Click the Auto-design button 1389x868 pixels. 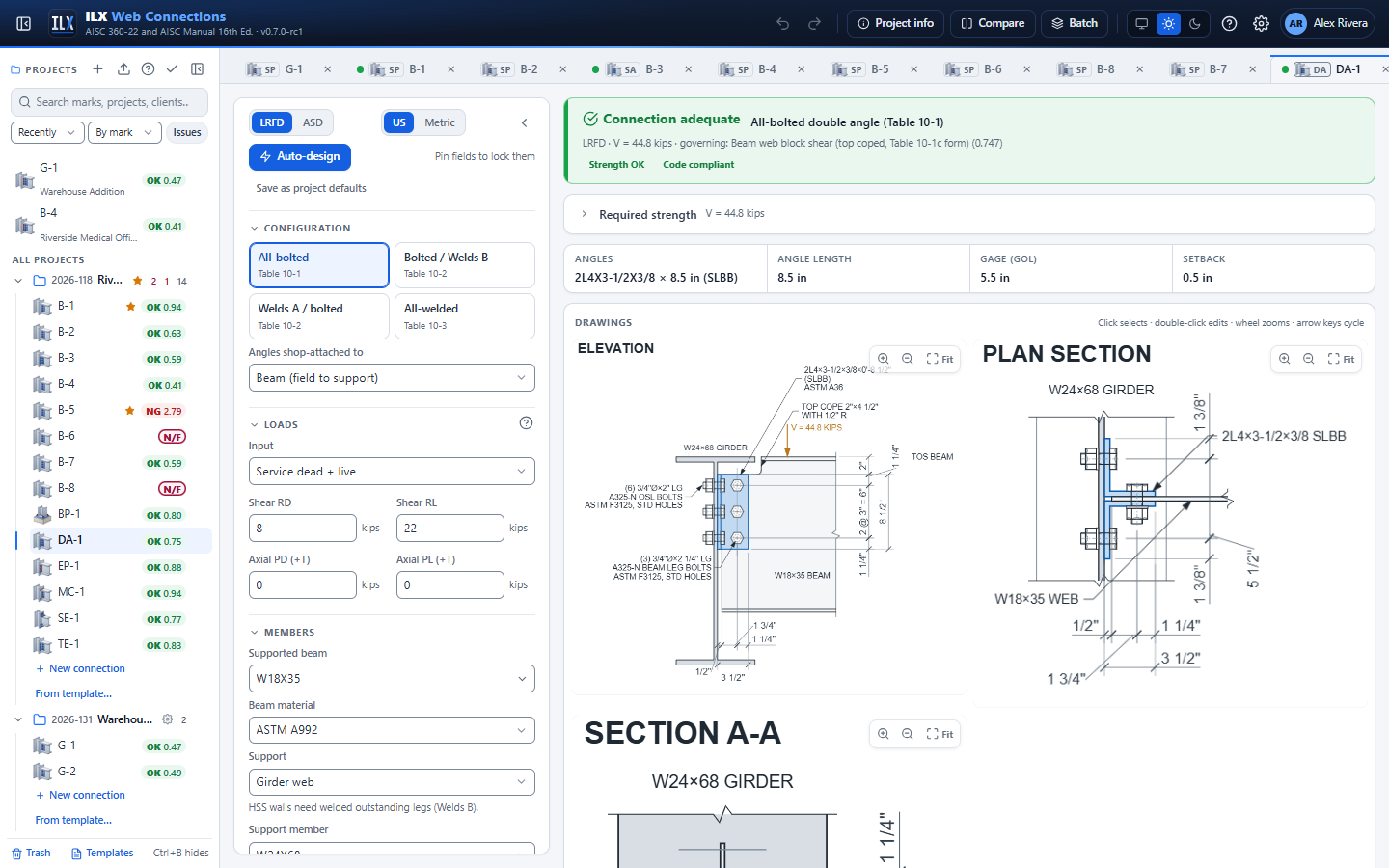click(300, 156)
